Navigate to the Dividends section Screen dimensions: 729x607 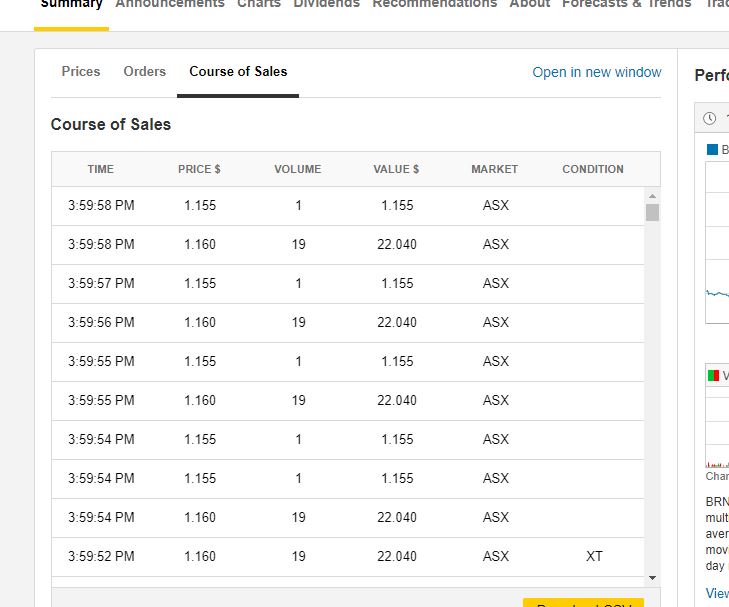pyautogui.click(x=326, y=4)
